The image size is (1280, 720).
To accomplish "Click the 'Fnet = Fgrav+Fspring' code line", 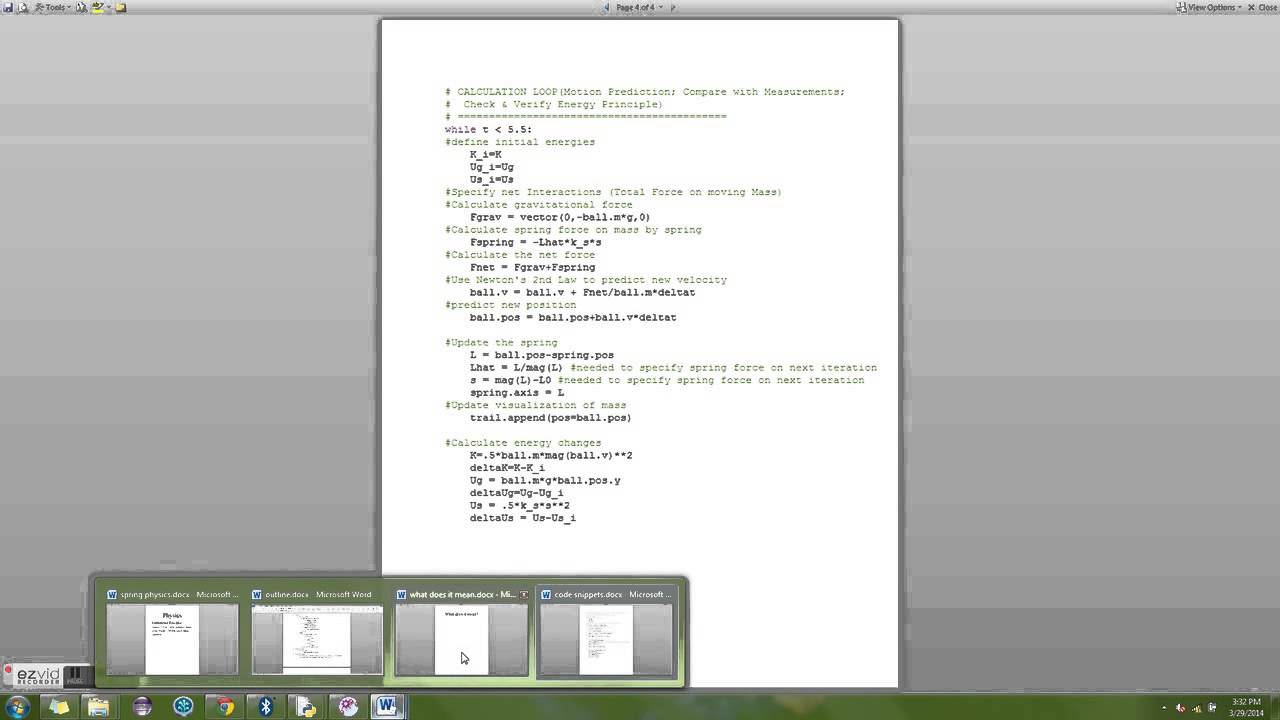I will coord(532,267).
